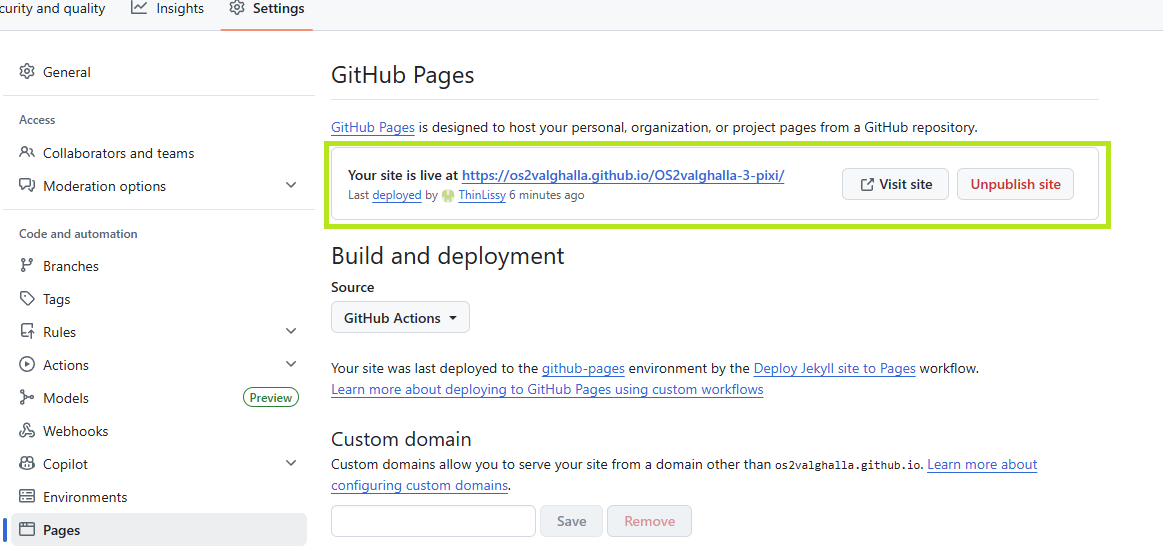This screenshot has height=549, width=1163.
Task: Click the Models icon in sidebar
Action: 27,398
